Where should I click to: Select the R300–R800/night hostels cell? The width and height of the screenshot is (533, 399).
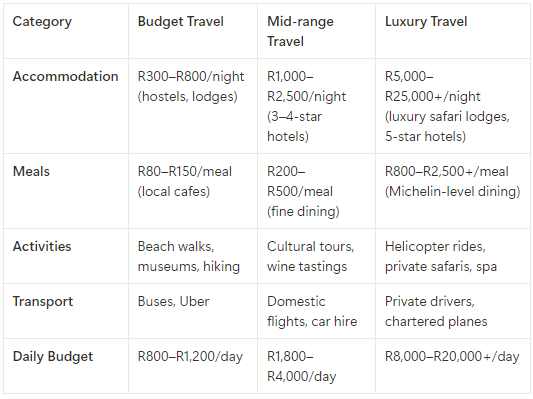click(193, 106)
